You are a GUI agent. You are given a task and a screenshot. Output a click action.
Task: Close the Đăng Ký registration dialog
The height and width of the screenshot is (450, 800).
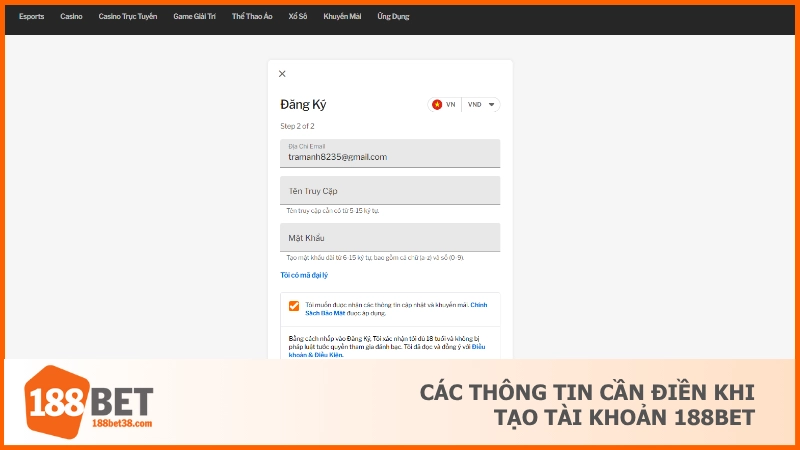pyautogui.click(x=282, y=74)
